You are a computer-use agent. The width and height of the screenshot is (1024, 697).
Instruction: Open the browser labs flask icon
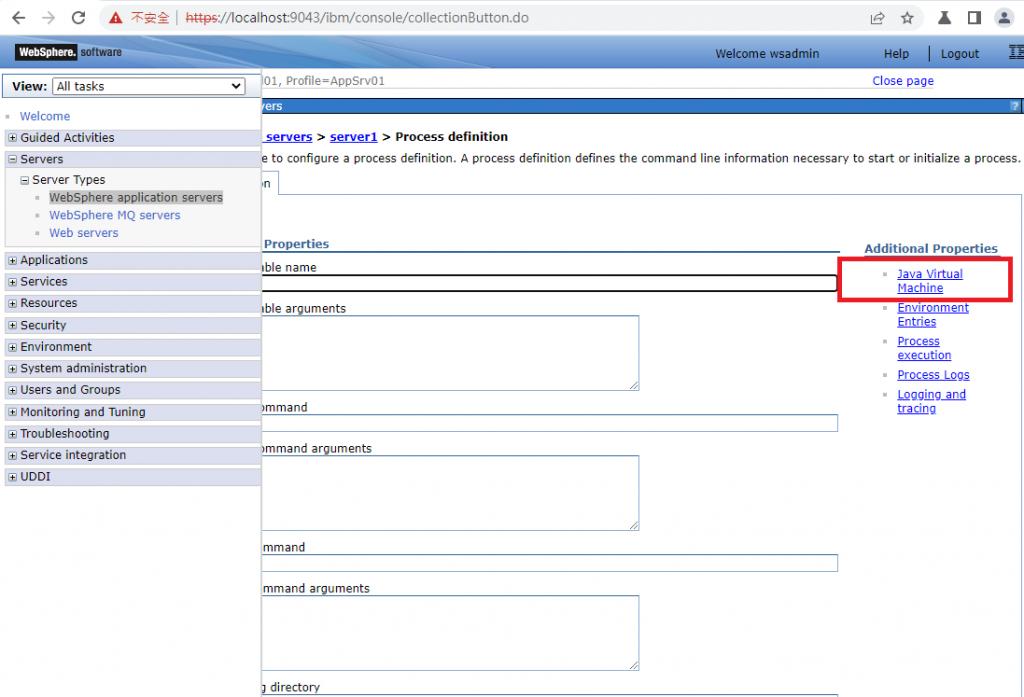[944, 18]
